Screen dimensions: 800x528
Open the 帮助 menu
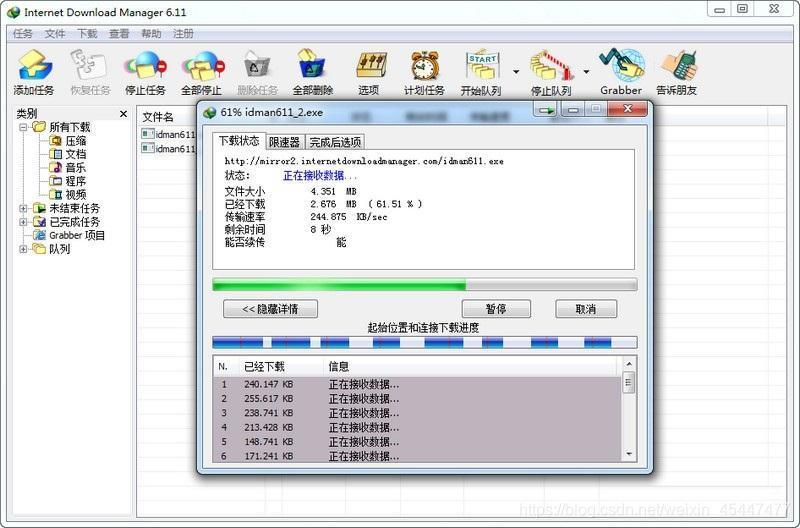point(151,34)
